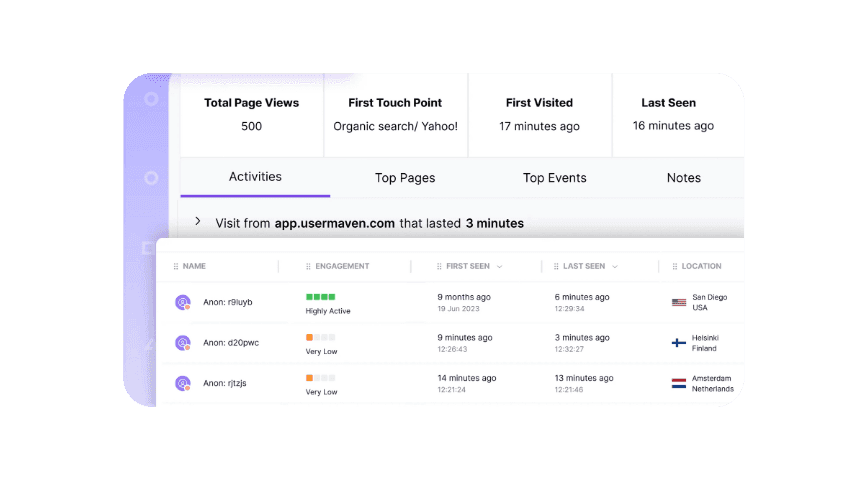This screenshot has height=480, width=854.
Task: Open the Notes tab
Action: click(x=684, y=178)
